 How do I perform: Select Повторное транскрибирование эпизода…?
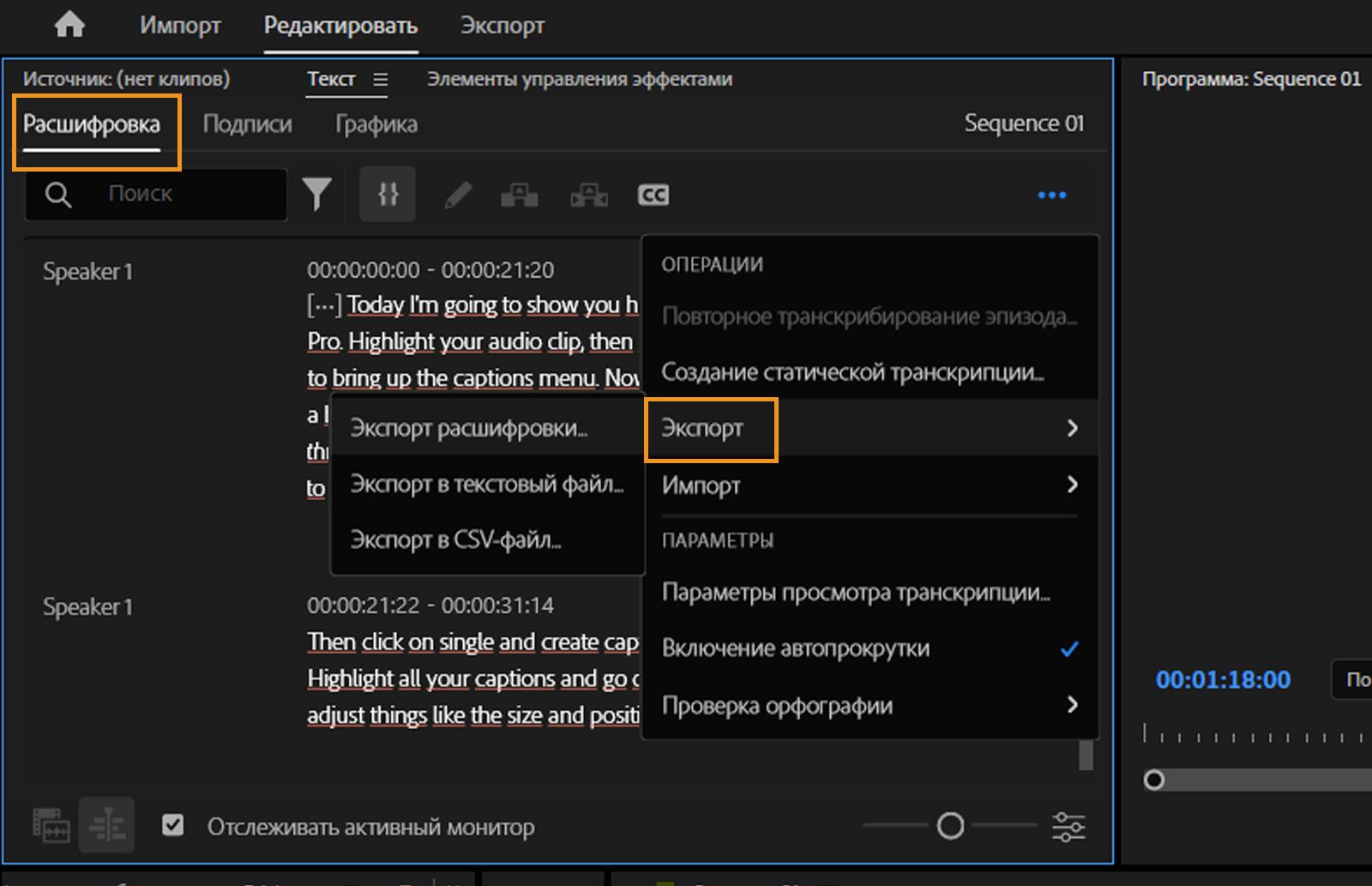[870, 316]
